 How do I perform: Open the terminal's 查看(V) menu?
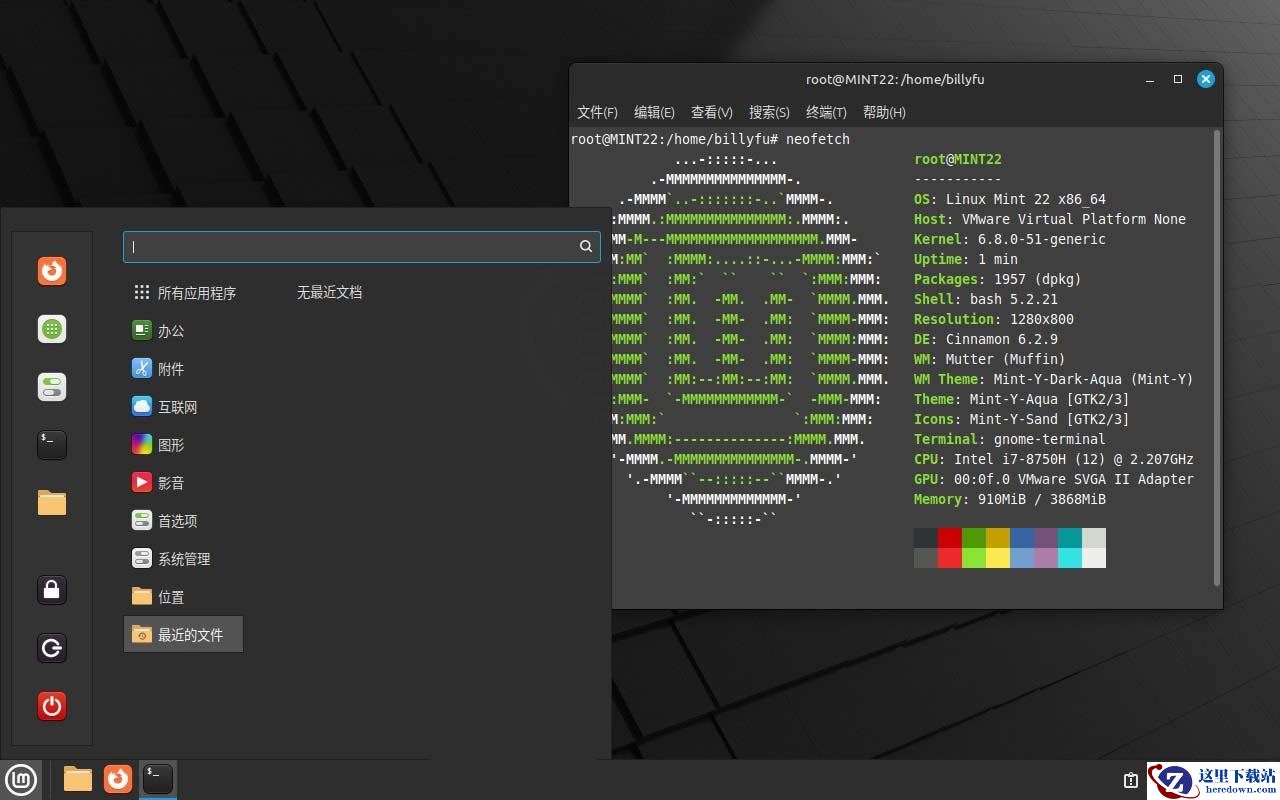click(x=711, y=112)
